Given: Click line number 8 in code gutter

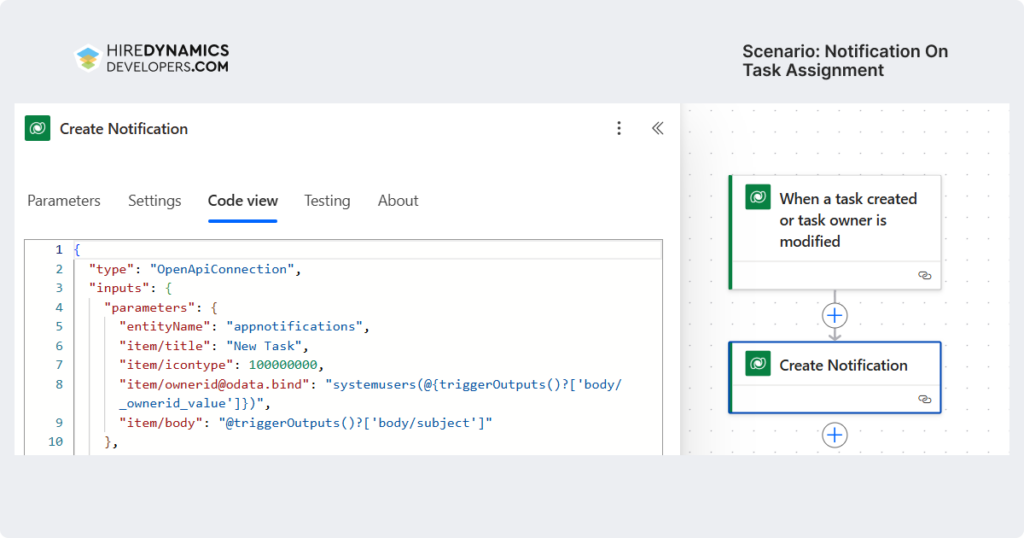Looking at the screenshot, I should [59, 384].
